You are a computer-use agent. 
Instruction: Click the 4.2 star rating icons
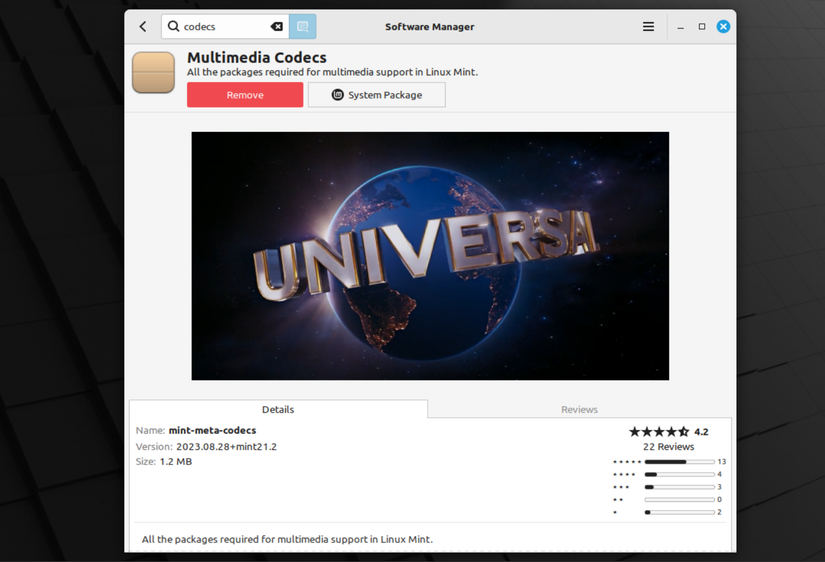tap(658, 432)
